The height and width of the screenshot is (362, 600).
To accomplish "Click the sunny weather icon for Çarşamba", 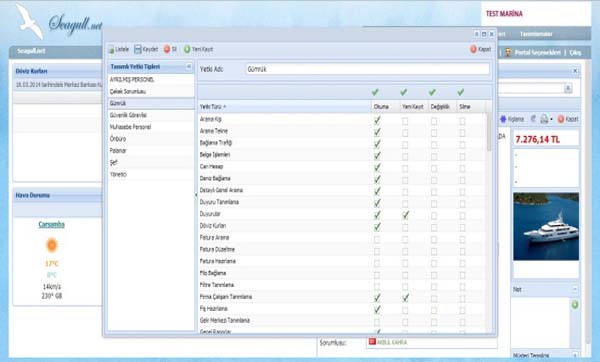I will [x=52, y=245].
